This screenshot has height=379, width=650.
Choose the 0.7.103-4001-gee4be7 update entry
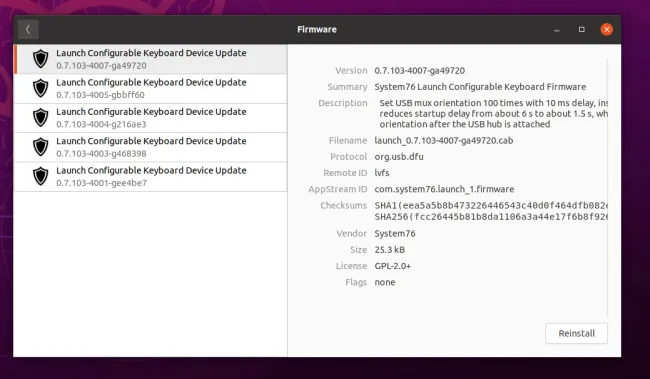click(x=150, y=177)
